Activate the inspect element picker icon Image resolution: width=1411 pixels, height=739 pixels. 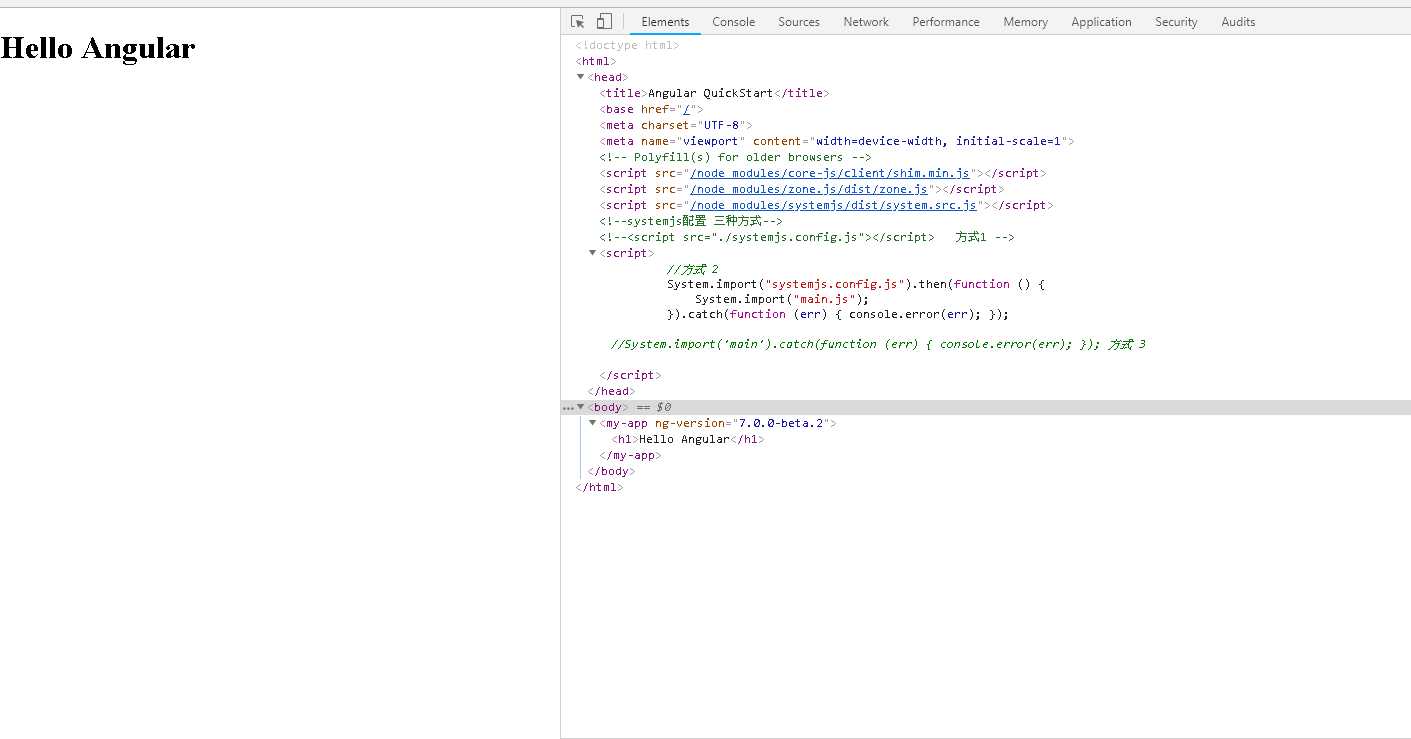click(577, 21)
